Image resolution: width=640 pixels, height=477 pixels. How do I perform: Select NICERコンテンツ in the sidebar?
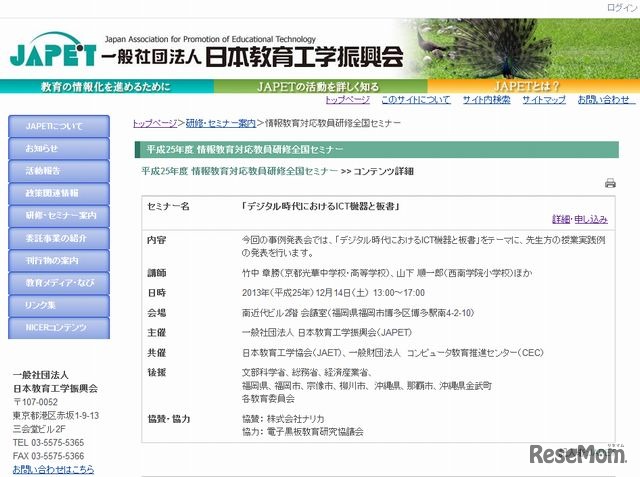point(59,328)
